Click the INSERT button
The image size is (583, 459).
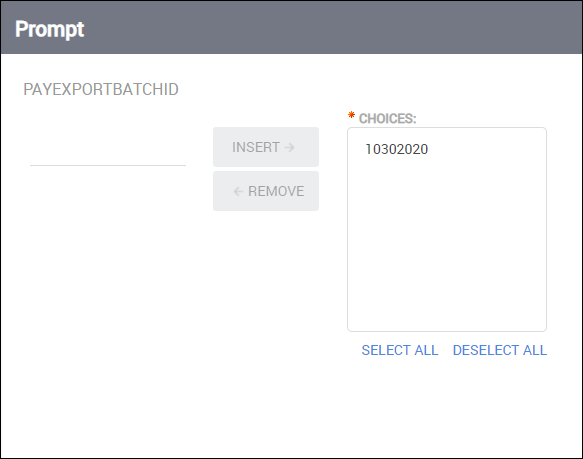coord(266,147)
